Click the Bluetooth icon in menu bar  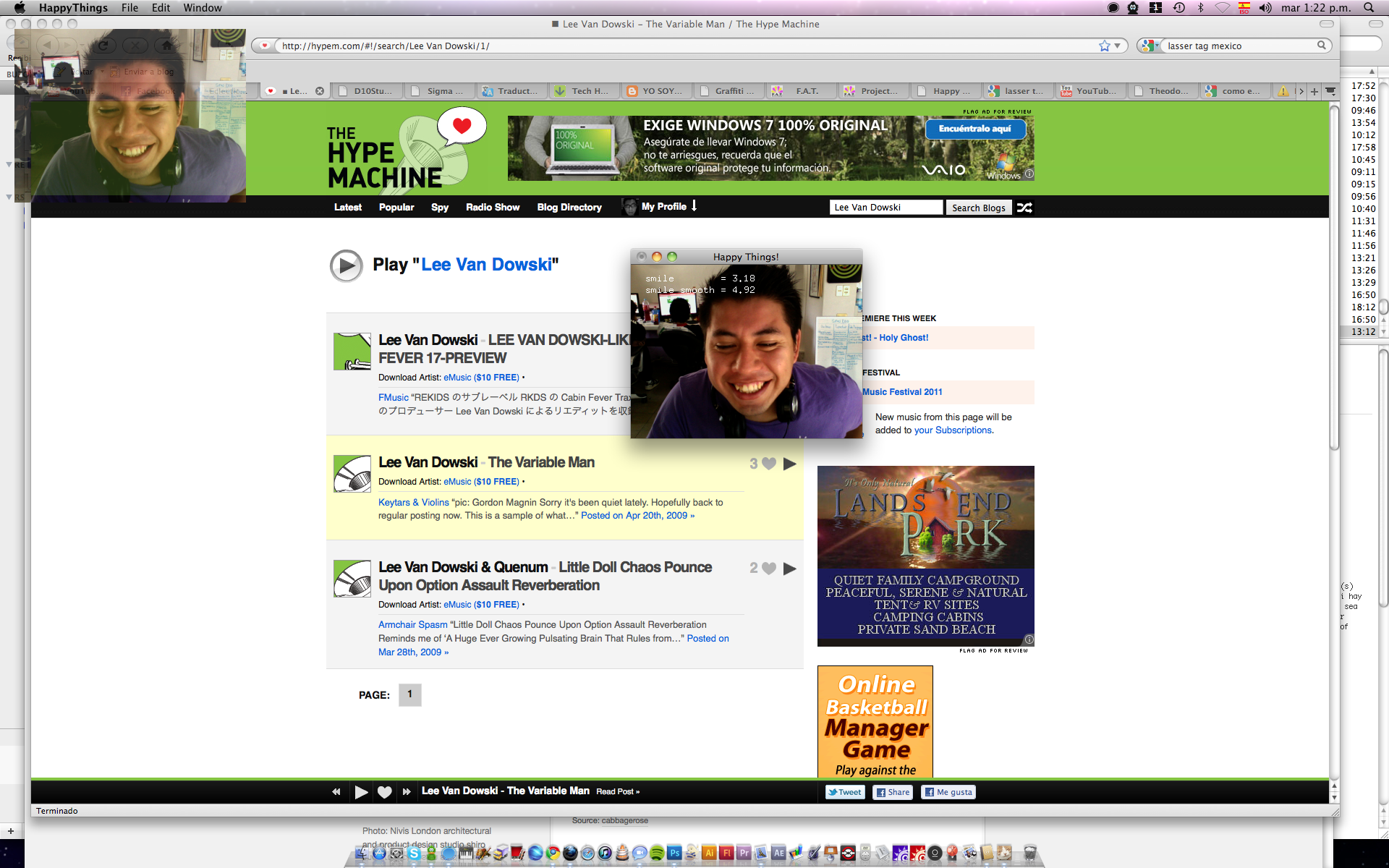pyautogui.click(x=1200, y=8)
